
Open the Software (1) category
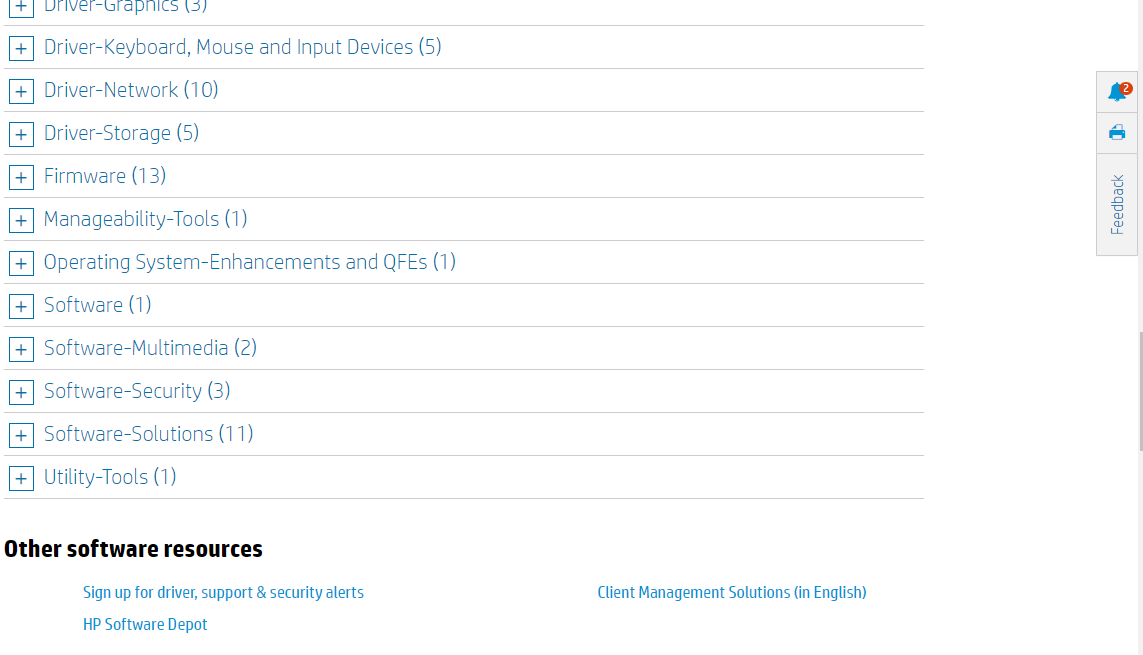tap(97, 305)
